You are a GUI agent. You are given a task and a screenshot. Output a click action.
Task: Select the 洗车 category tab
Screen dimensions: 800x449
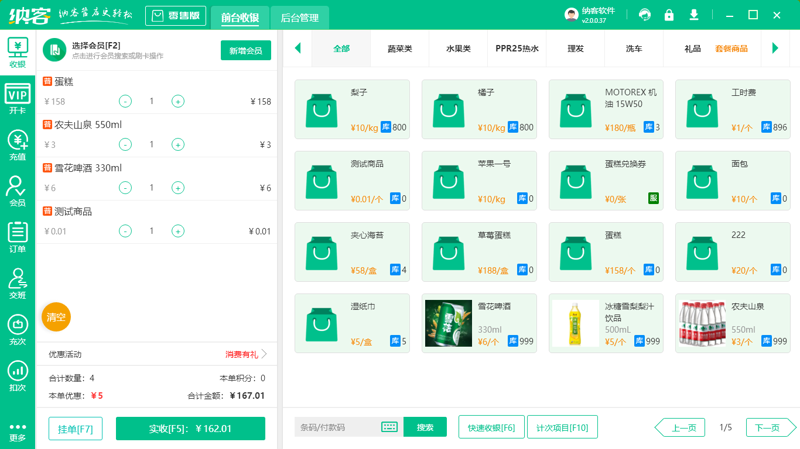(634, 48)
